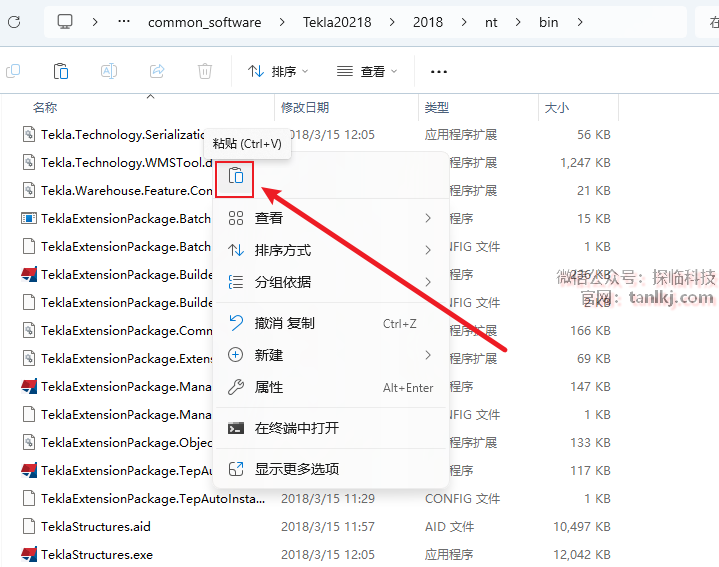Choose 在终端中打开 in the context menu
Image resolution: width=719 pixels, height=567 pixels.
click(x=330, y=428)
